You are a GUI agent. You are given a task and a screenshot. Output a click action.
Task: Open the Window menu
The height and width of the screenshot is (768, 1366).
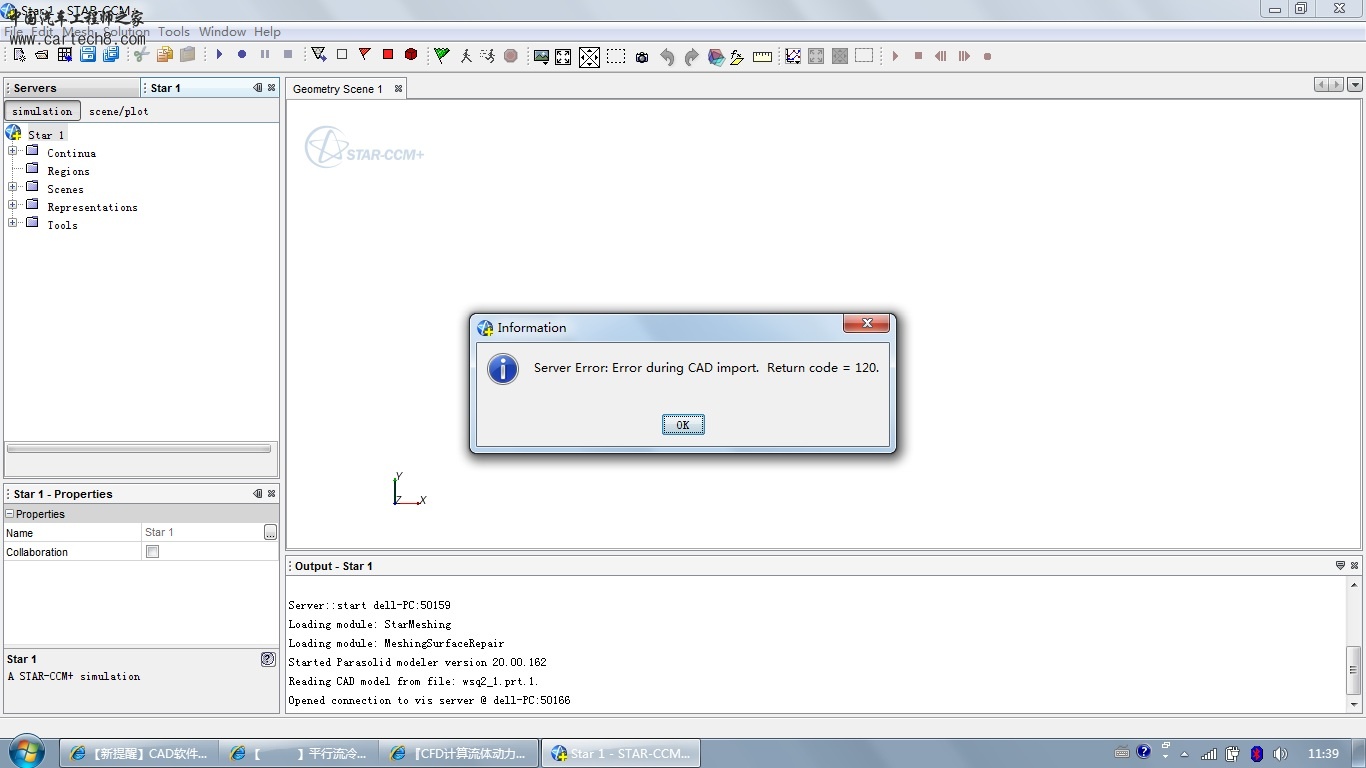pos(222,32)
